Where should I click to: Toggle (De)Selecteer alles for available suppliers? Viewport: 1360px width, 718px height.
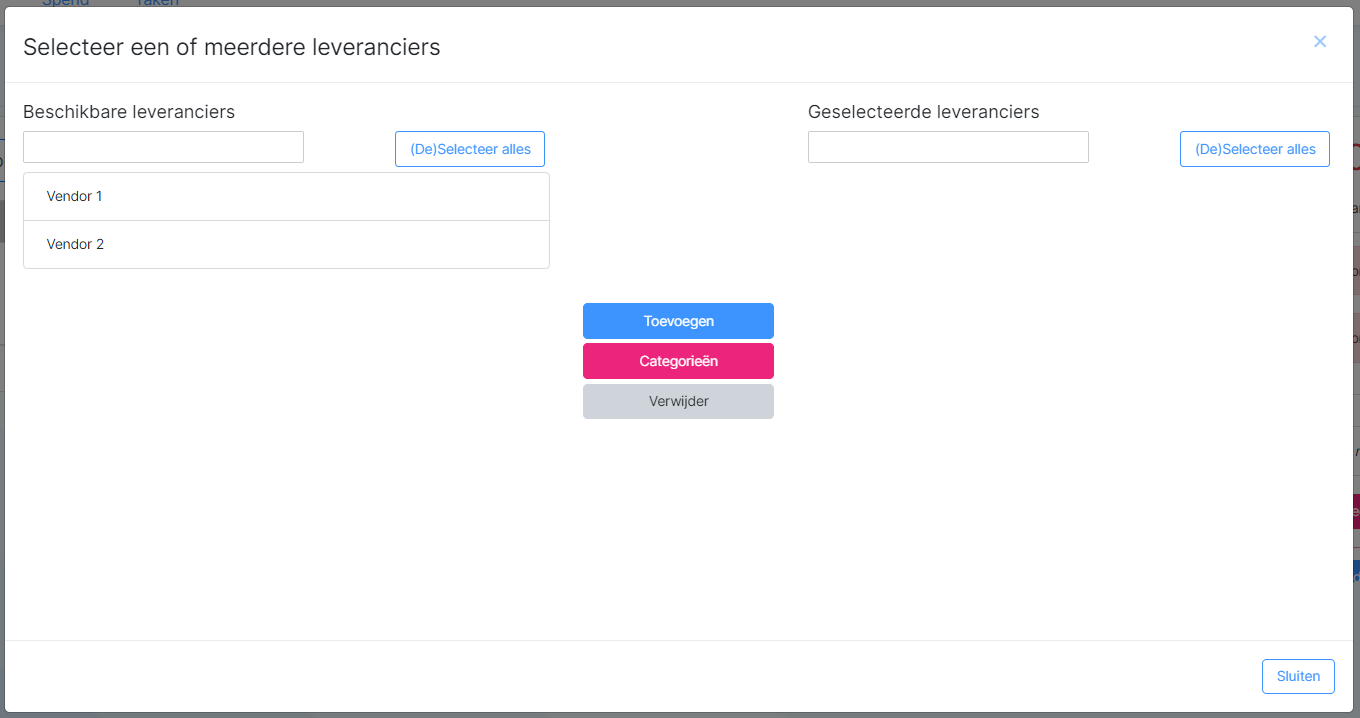tap(470, 149)
